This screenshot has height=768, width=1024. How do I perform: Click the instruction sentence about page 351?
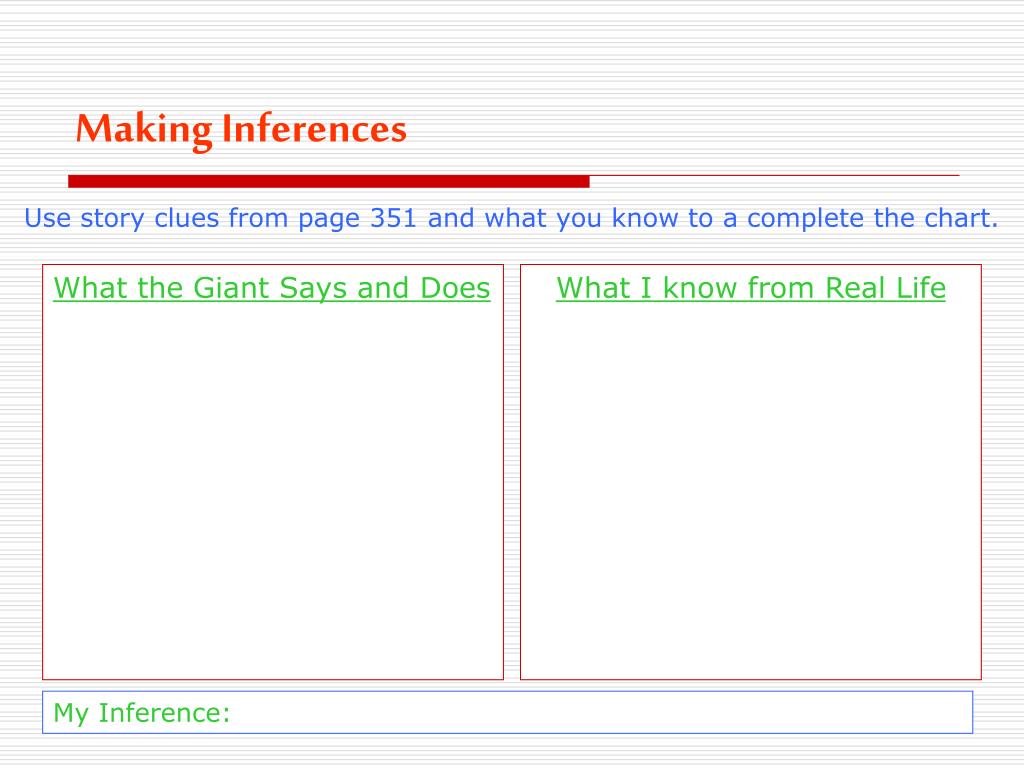click(x=511, y=219)
